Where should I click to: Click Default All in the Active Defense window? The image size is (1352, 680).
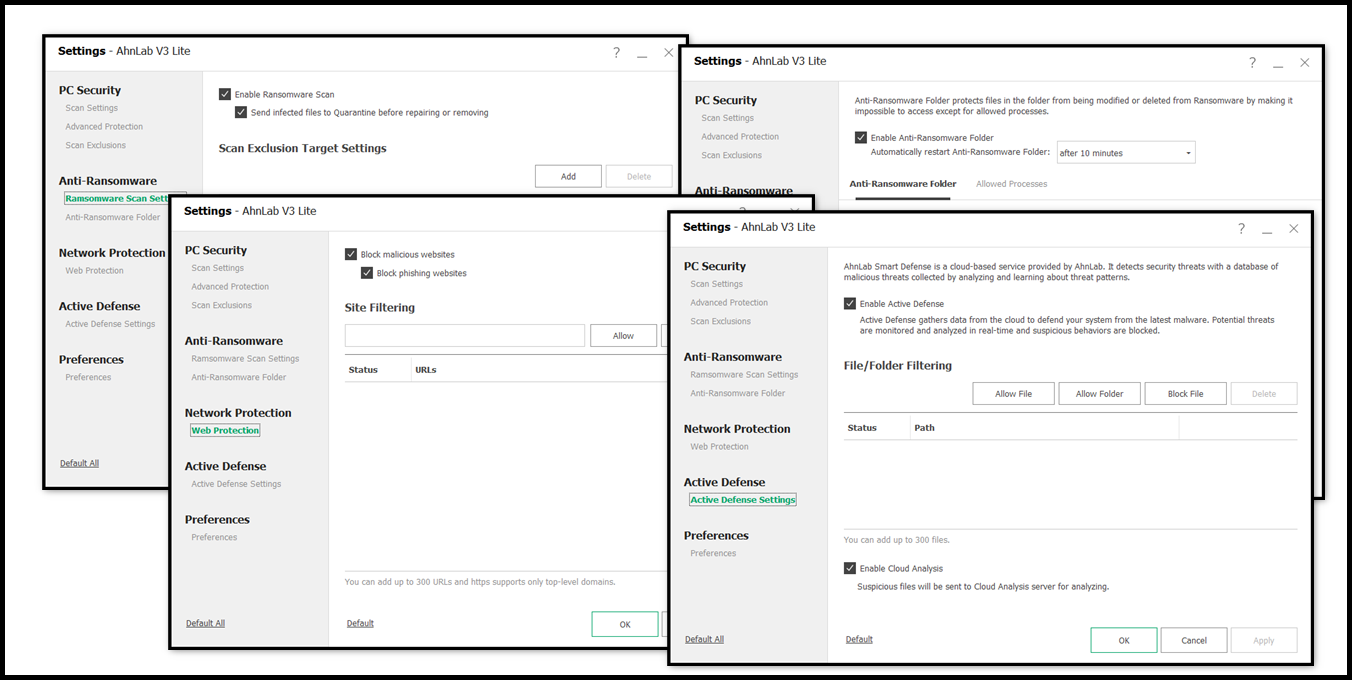705,639
